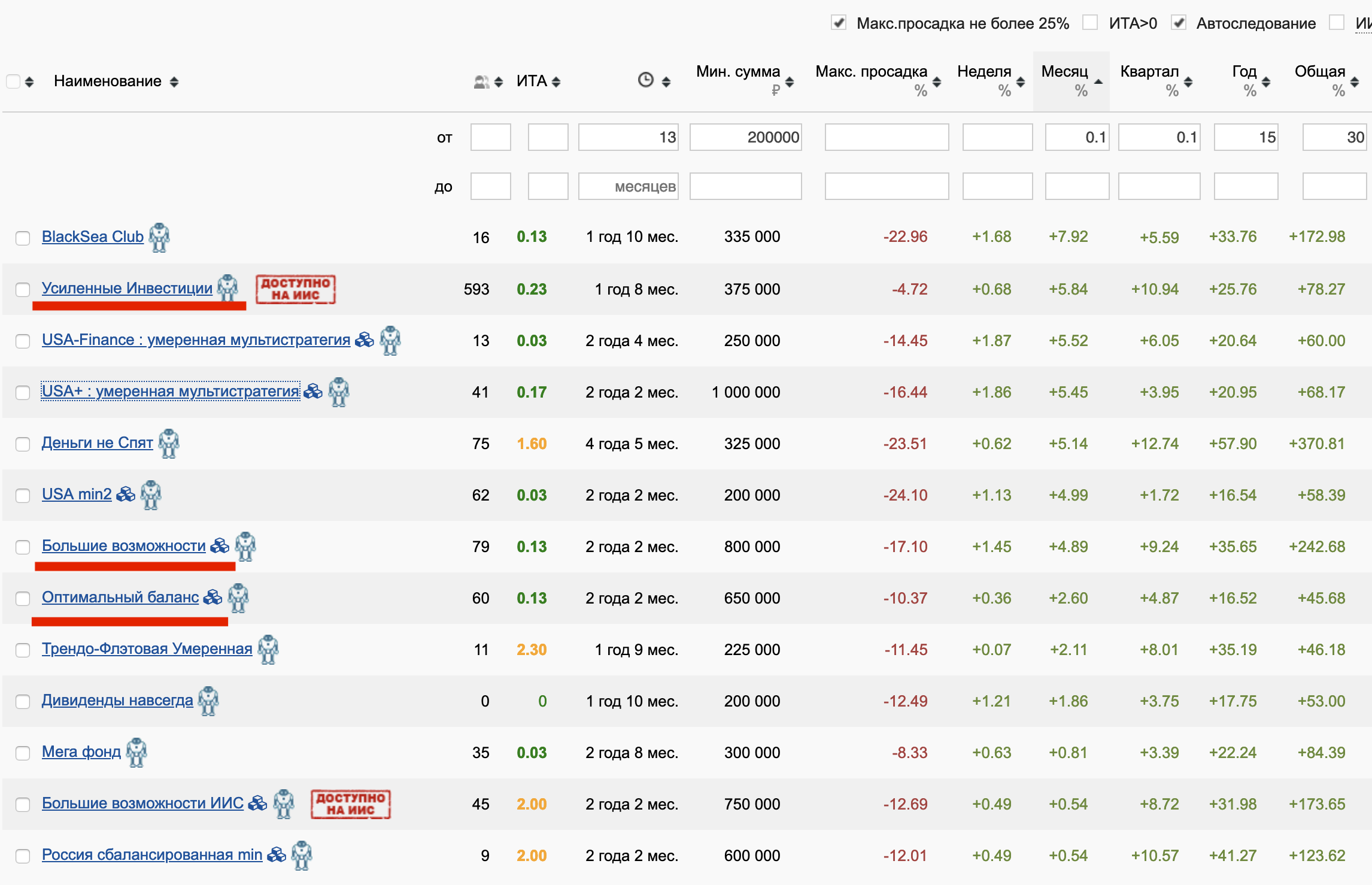The height and width of the screenshot is (885, 1372).
Task: Uncheck Макс.просадка не более 25% filter
Action: 839,23
